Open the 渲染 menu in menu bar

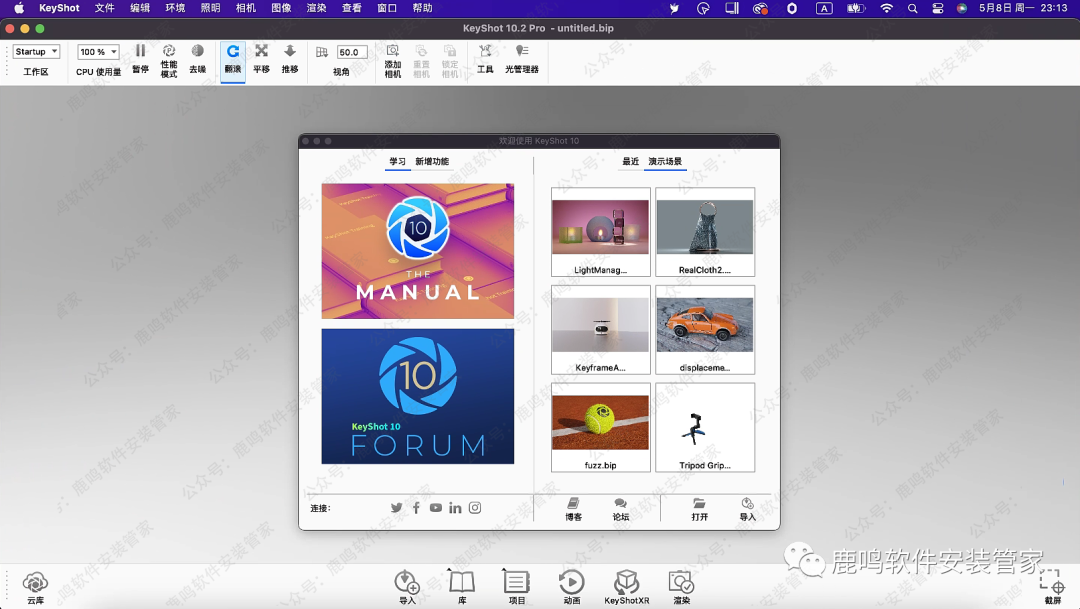click(x=316, y=8)
